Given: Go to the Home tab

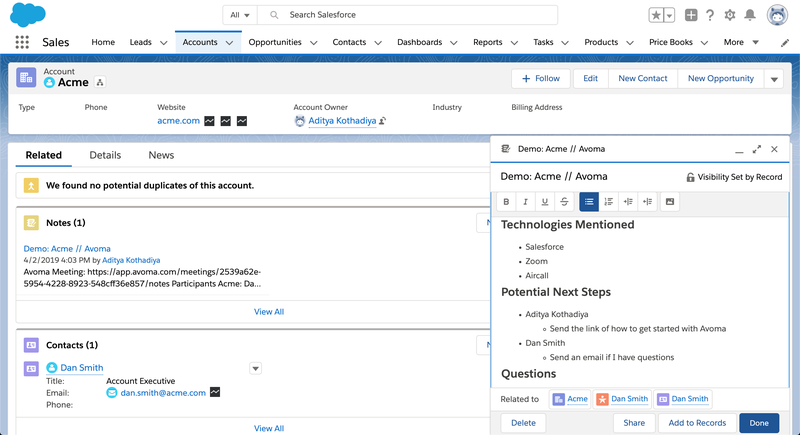Looking at the screenshot, I should (x=103, y=42).
